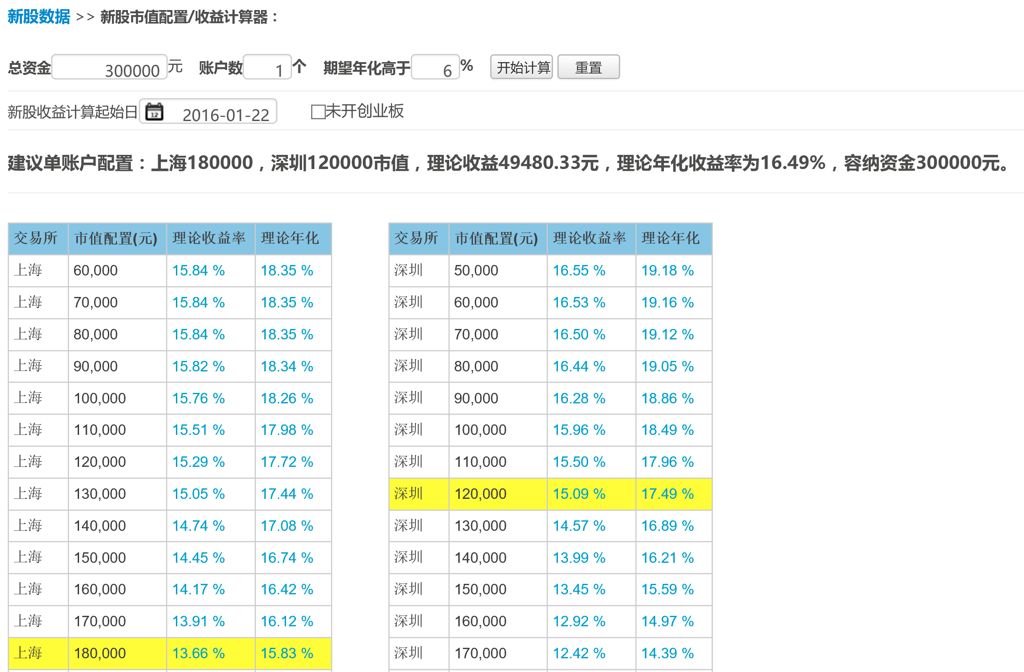The height and width of the screenshot is (672, 1024).
Task: Click 15.76 % yield in 上海 100,000 row
Action: (x=199, y=398)
